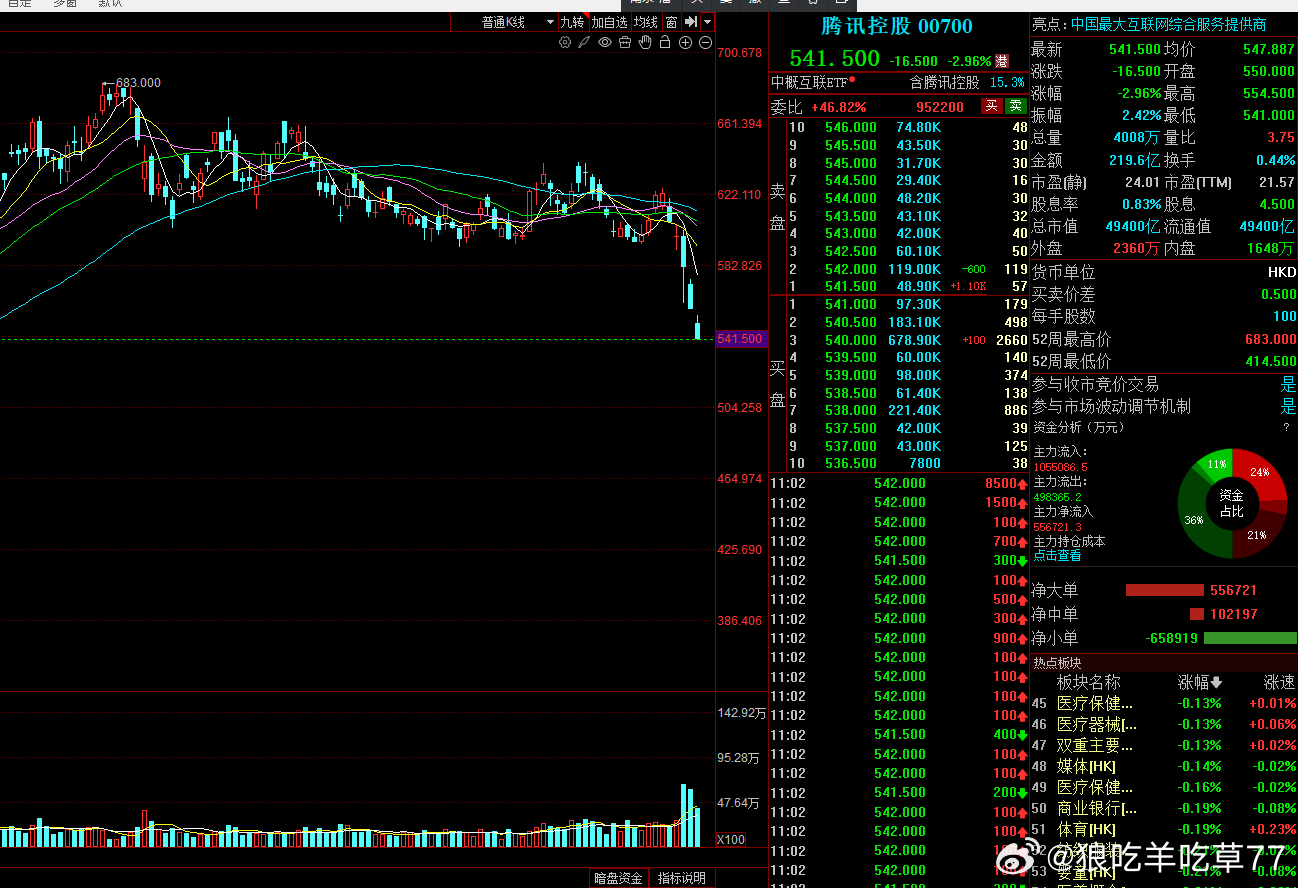Click the 委比 +46.82% value

click(838, 107)
